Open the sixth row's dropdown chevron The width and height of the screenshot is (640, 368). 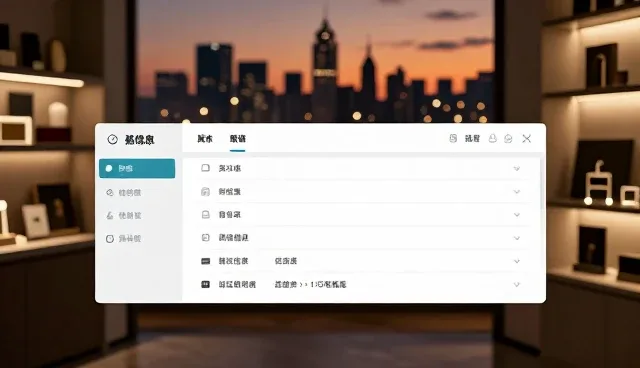(x=517, y=284)
